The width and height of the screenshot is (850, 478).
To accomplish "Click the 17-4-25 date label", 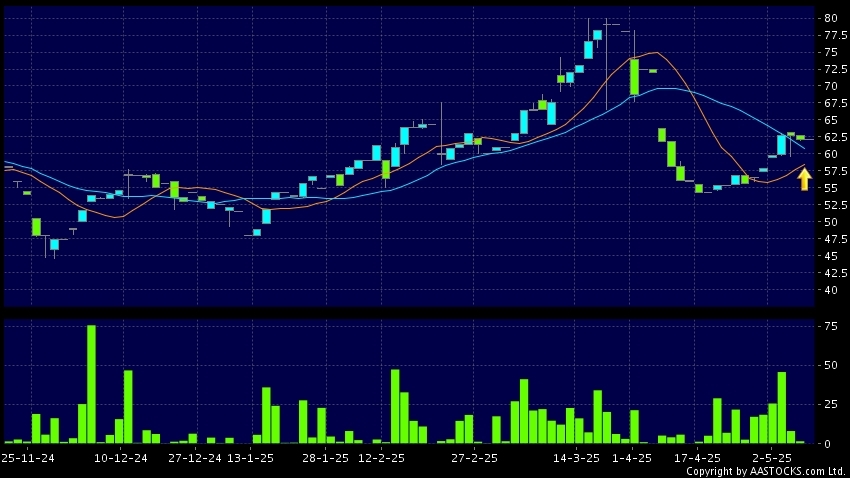I will (x=697, y=458).
